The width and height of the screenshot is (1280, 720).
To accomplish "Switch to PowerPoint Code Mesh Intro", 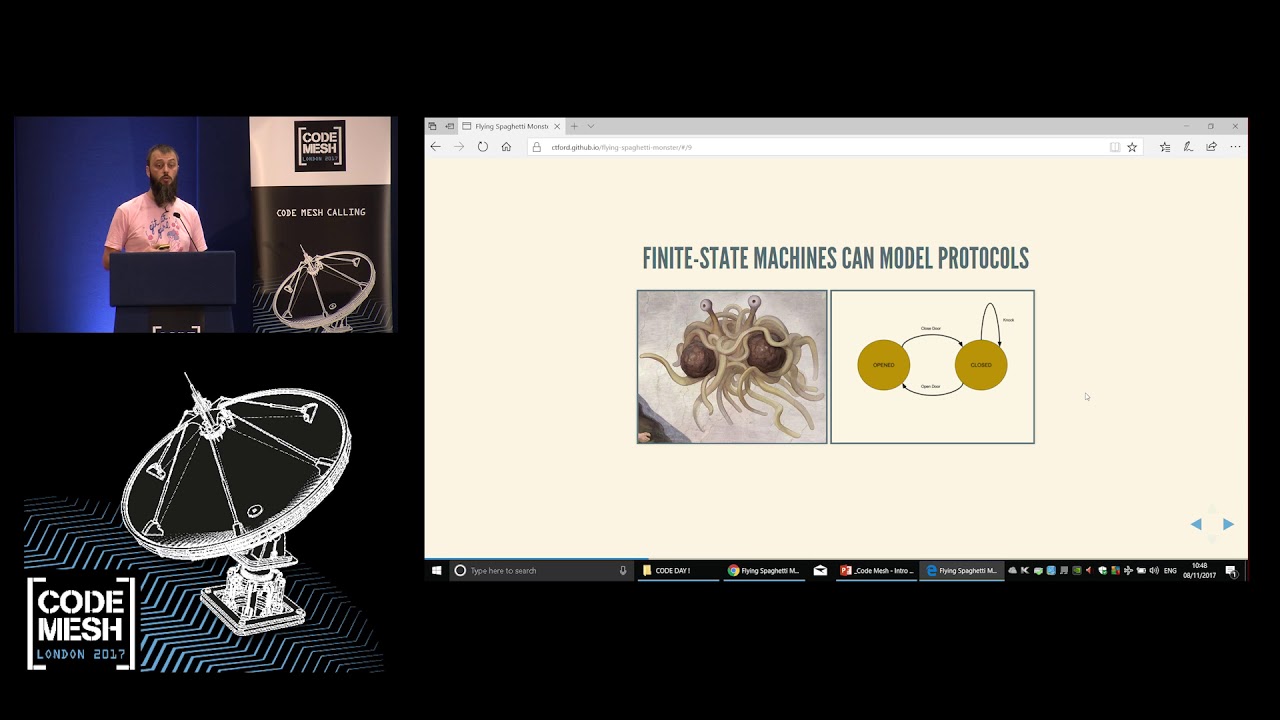I will [x=876, y=570].
